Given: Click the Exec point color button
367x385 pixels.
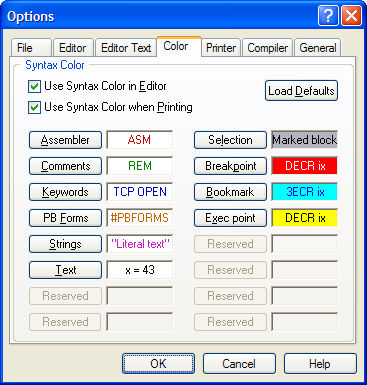Looking at the screenshot, I should pyautogui.click(x=230, y=218).
